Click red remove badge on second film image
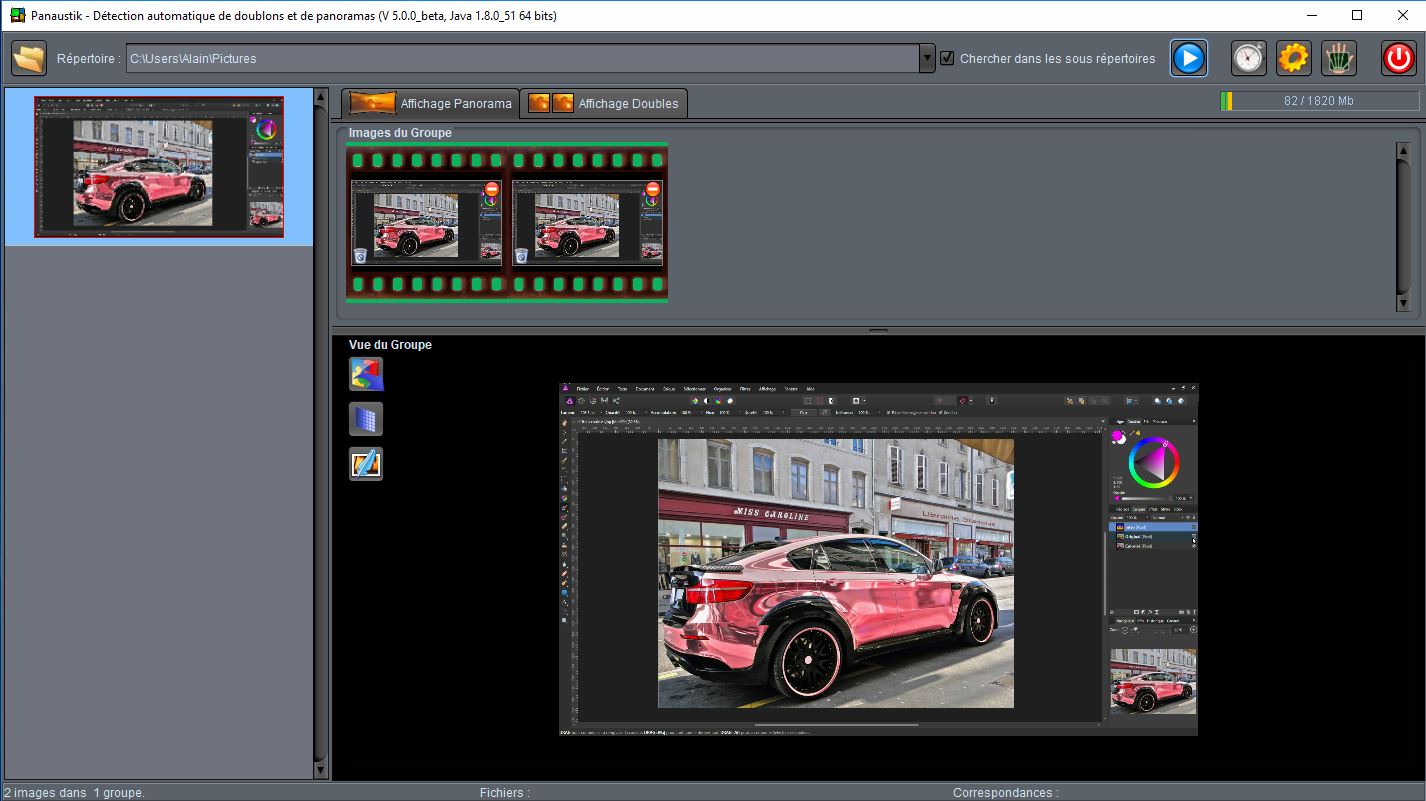 point(653,190)
